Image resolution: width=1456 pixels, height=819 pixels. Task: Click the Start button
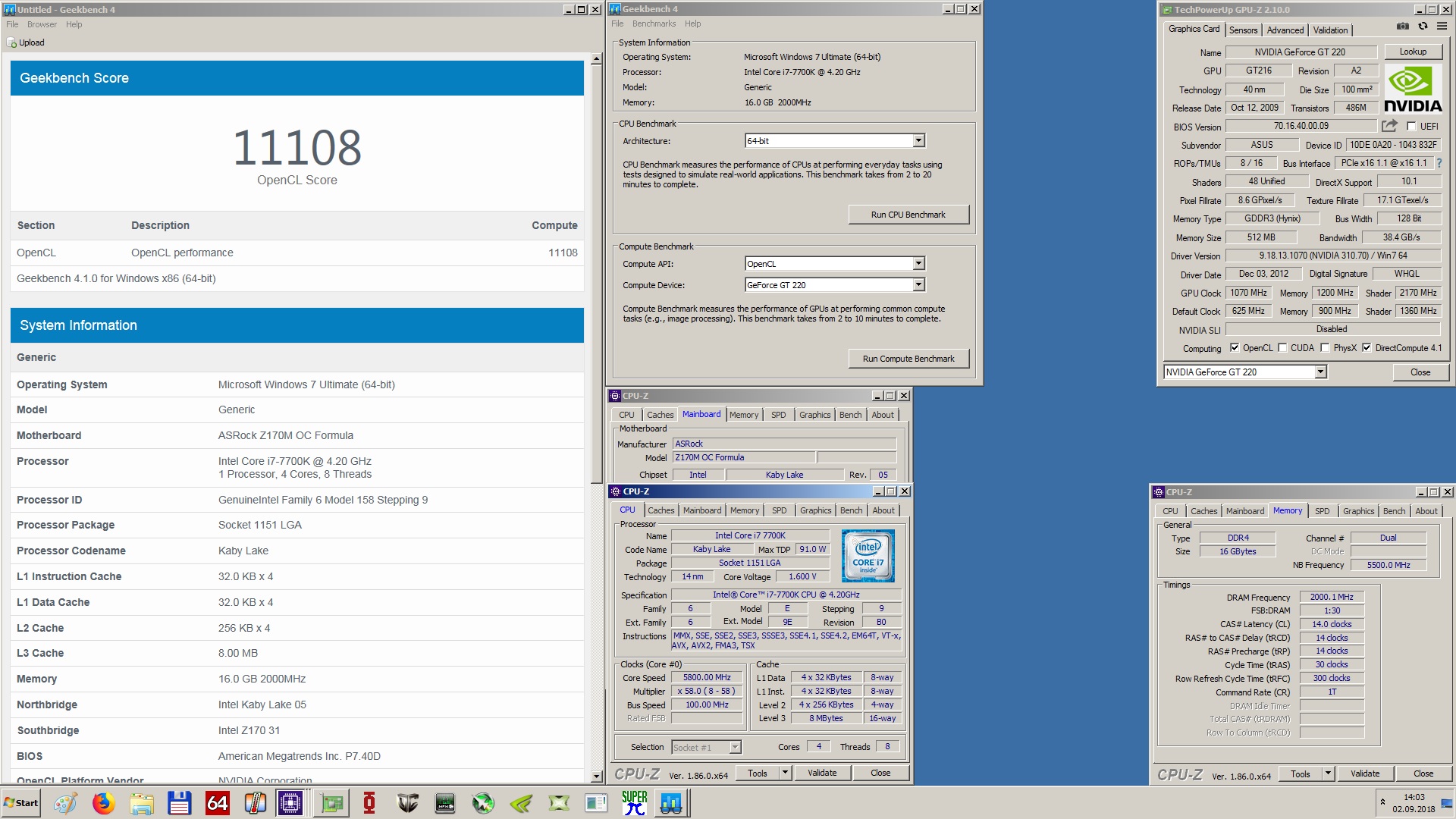pyautogui.click(x=21, y=803)
